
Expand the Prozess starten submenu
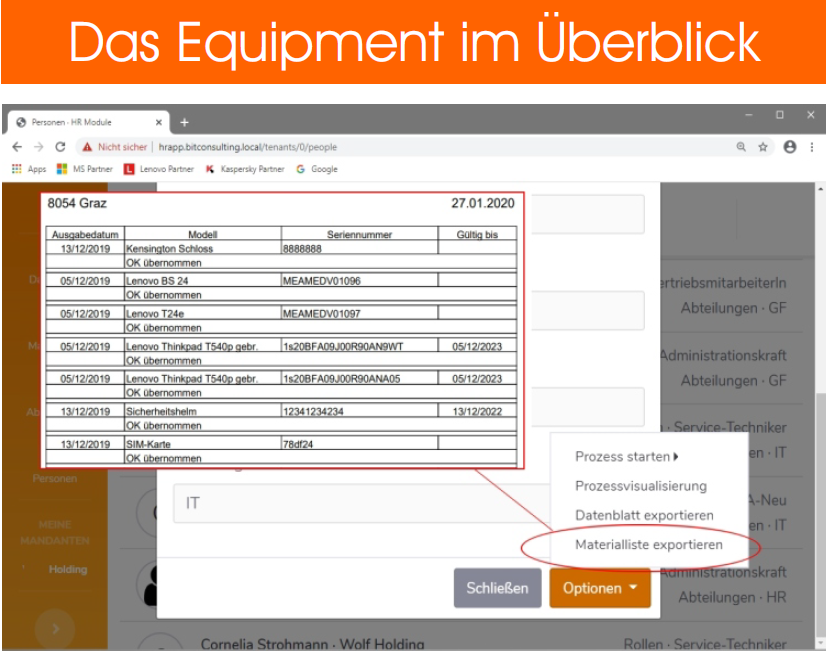click(626, 457)
